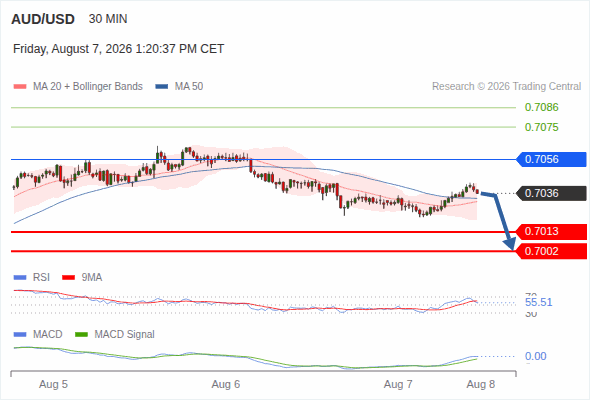Click the RSI legend label

[41, 278]
